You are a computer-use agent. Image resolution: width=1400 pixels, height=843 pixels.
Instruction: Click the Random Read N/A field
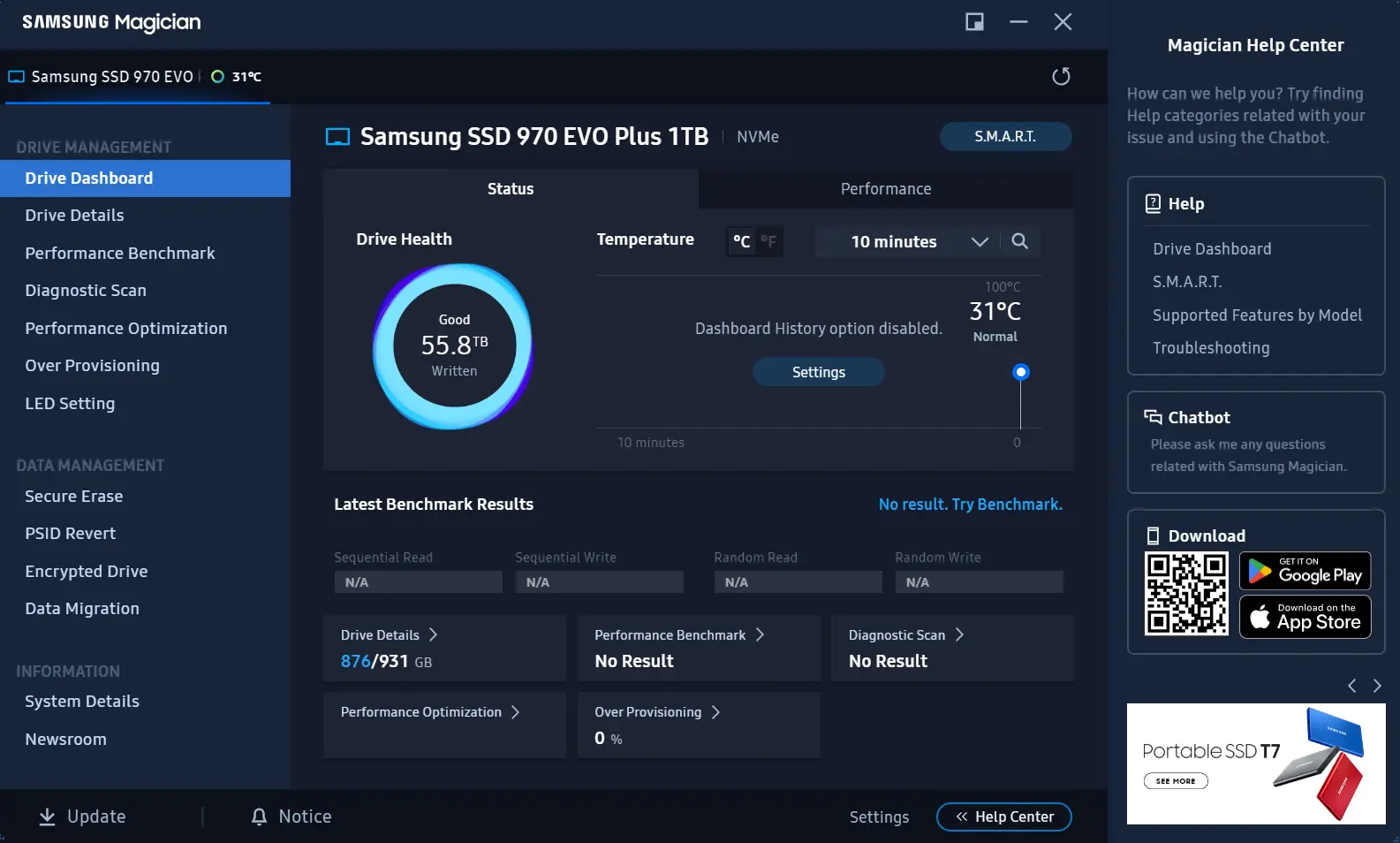(x=798, y=582)
